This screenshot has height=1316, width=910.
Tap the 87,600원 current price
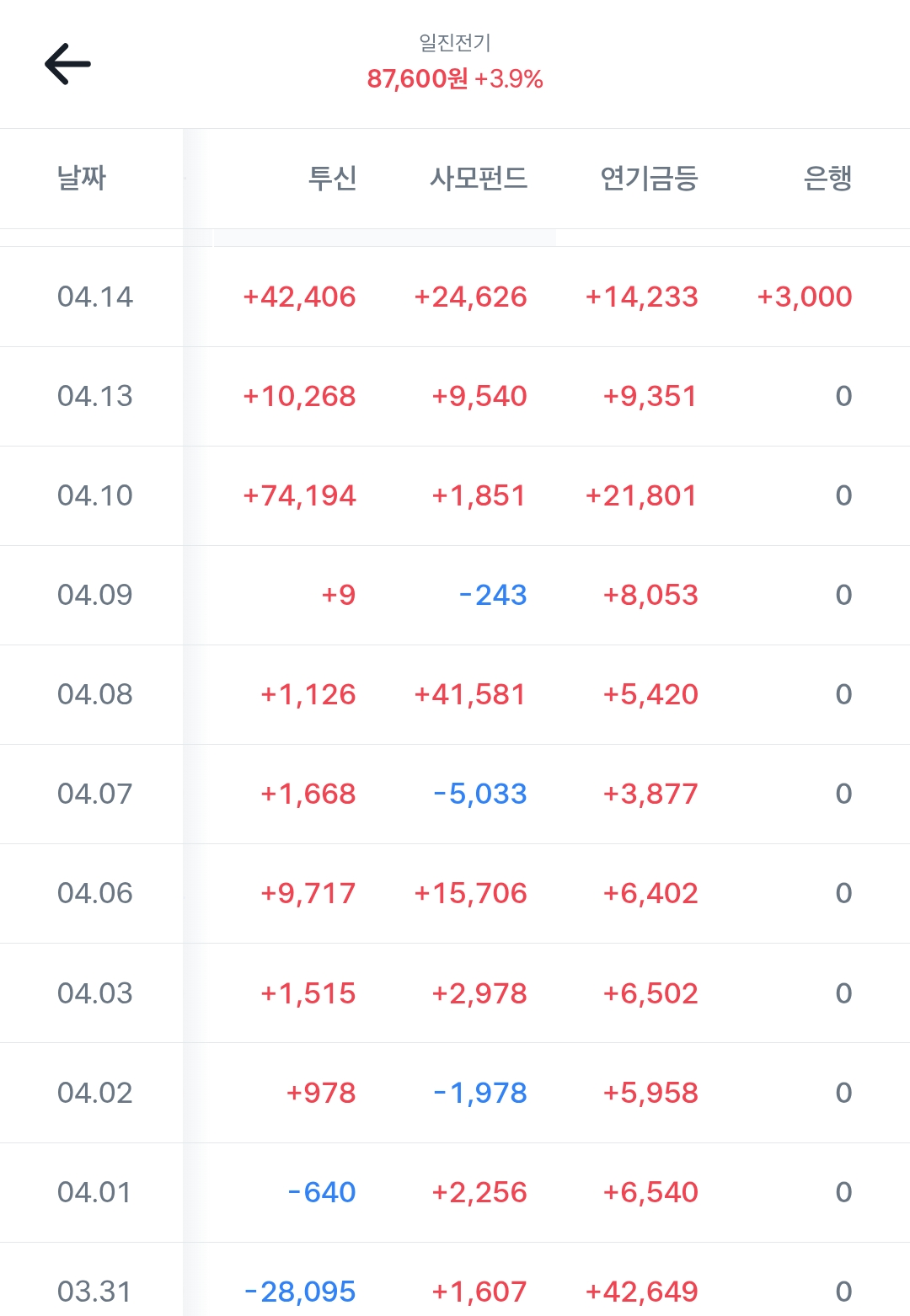(417, 79)
